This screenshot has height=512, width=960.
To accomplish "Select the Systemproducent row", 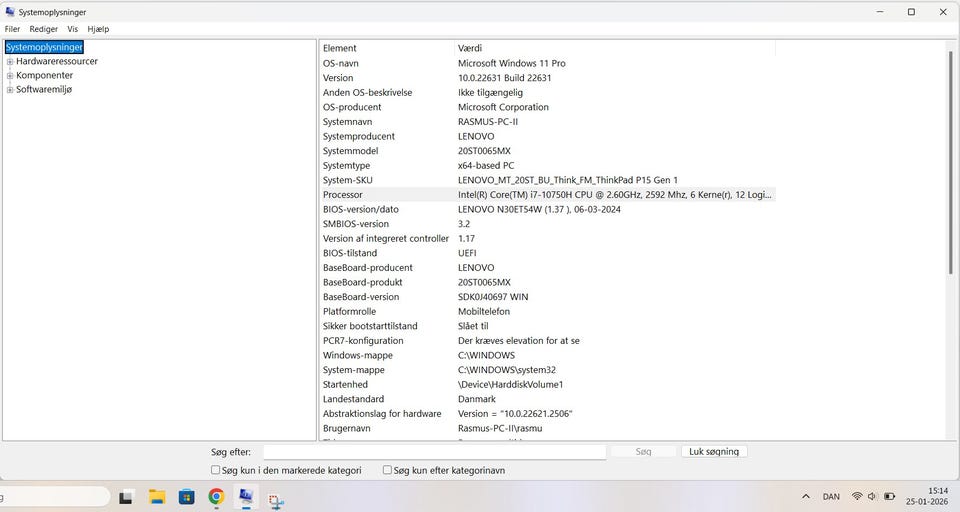I will tap(547, 137).
